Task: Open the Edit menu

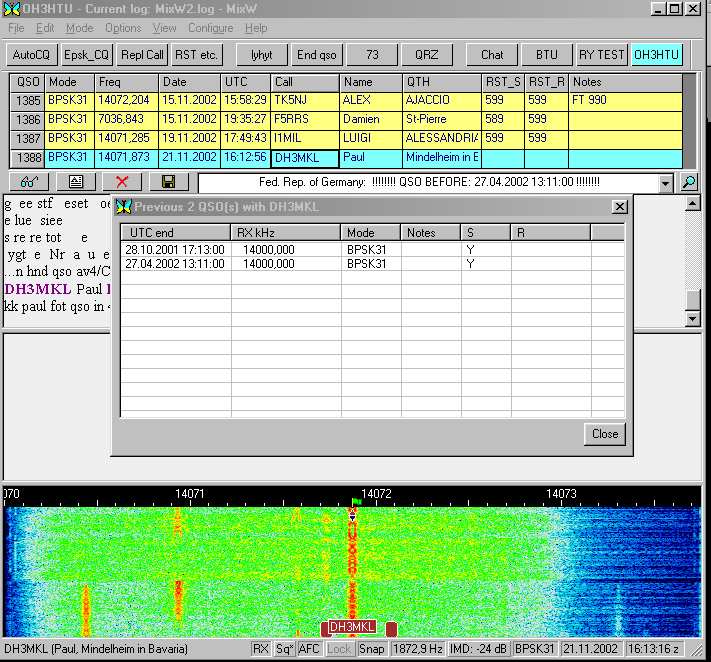Action: pos(45,28)
